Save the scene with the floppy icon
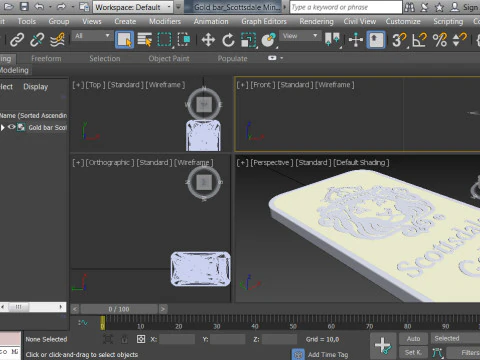Image resolution: width=480 pixels, height=360 pixels. (x=24, y=7)
